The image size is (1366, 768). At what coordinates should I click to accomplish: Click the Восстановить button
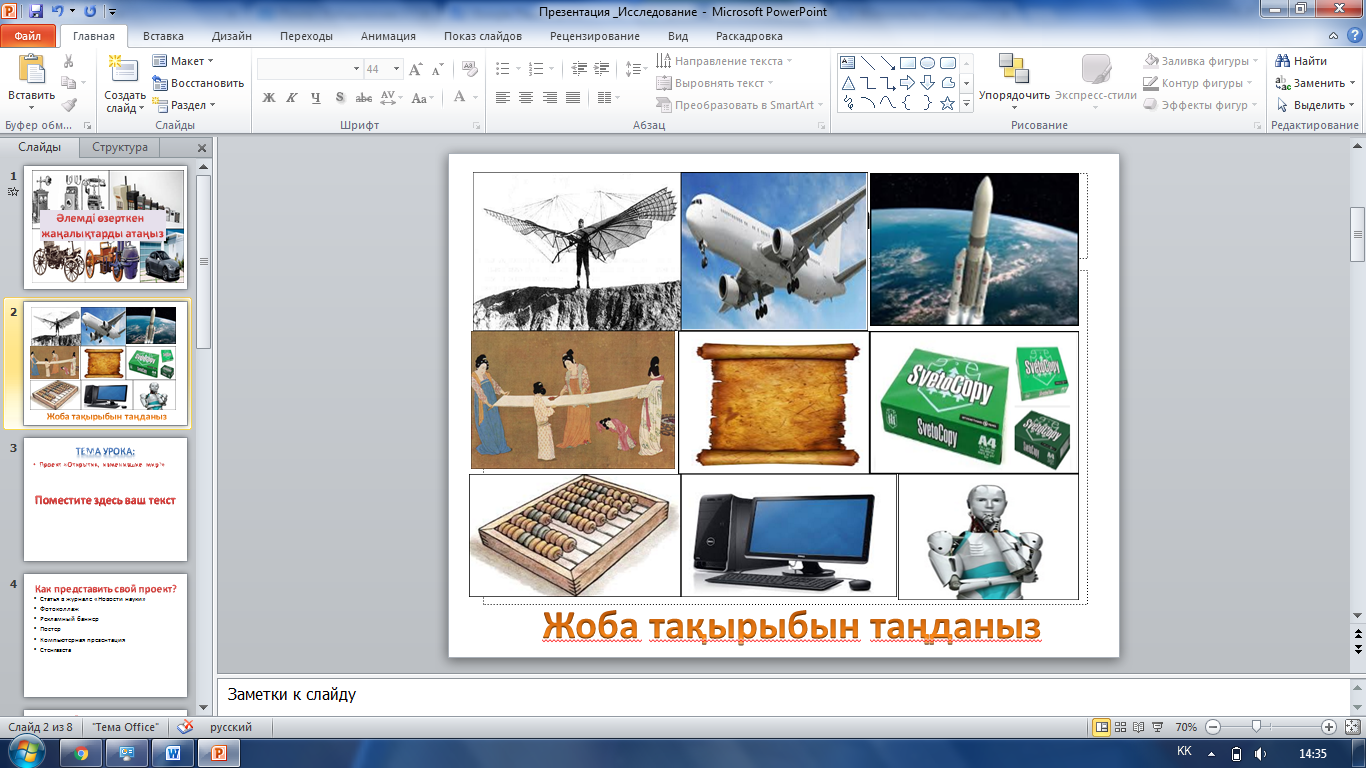[199, 83]
